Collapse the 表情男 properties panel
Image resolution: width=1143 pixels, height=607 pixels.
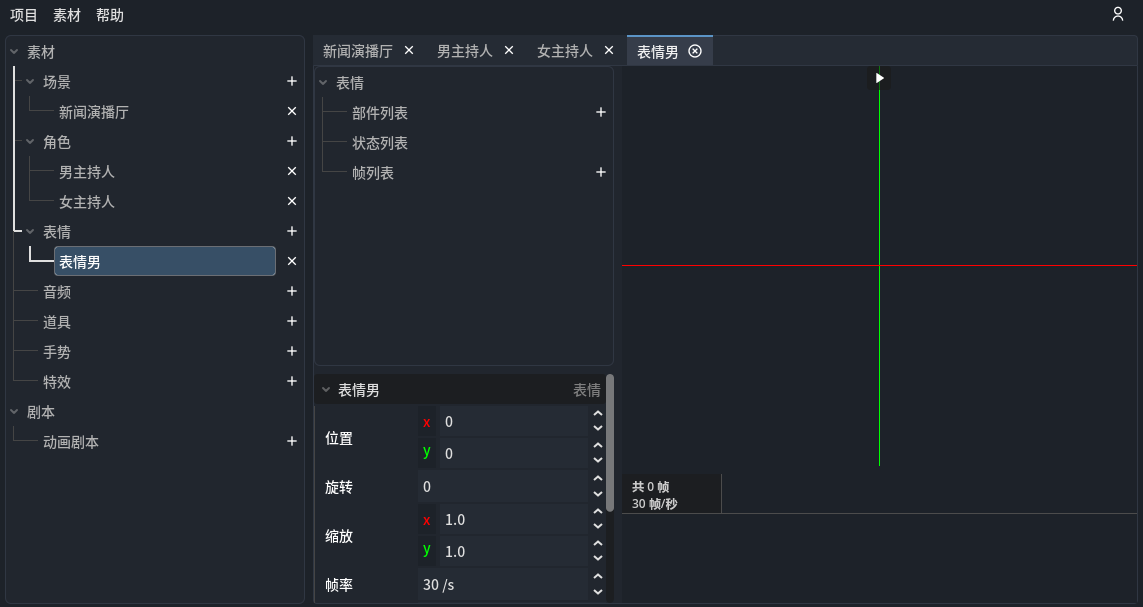(326, 390)
